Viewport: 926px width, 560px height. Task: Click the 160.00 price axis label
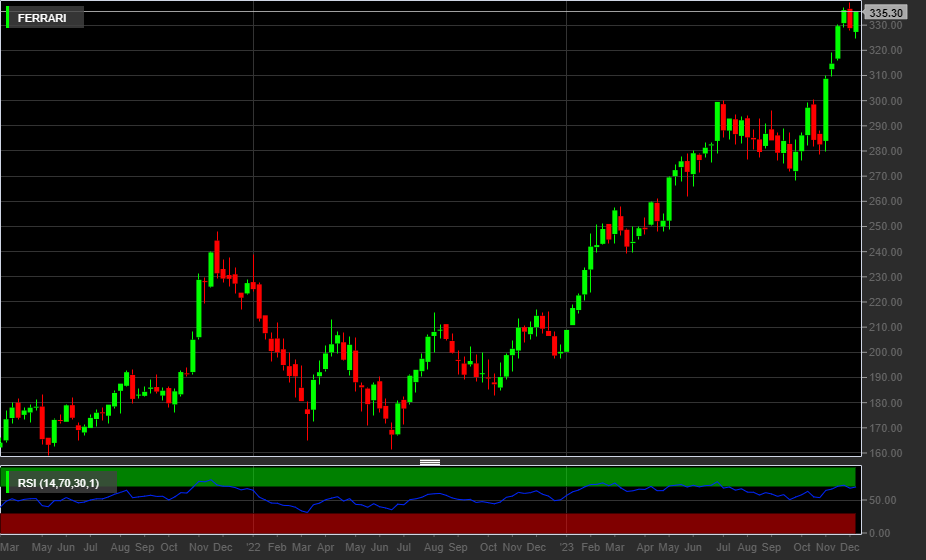click(885, 453)
